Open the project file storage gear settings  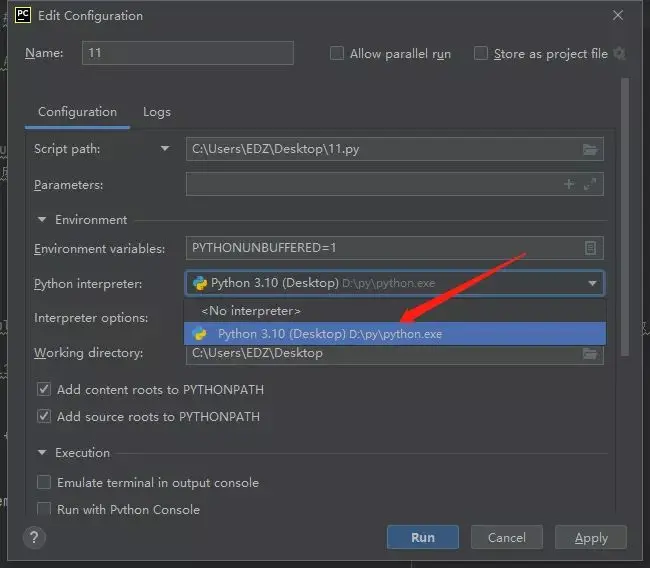pyautogui.click(x=619, y=53)
